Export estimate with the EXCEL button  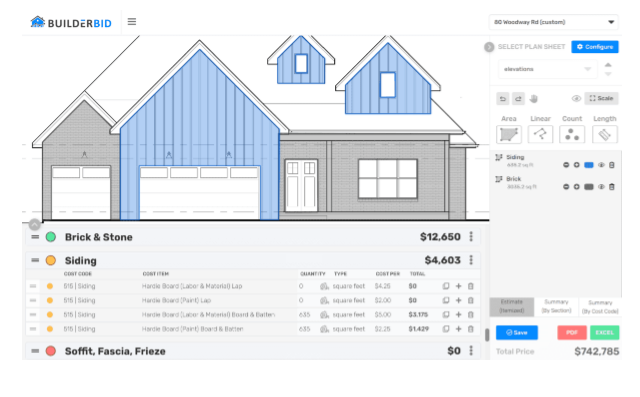(x=604, y=333)
